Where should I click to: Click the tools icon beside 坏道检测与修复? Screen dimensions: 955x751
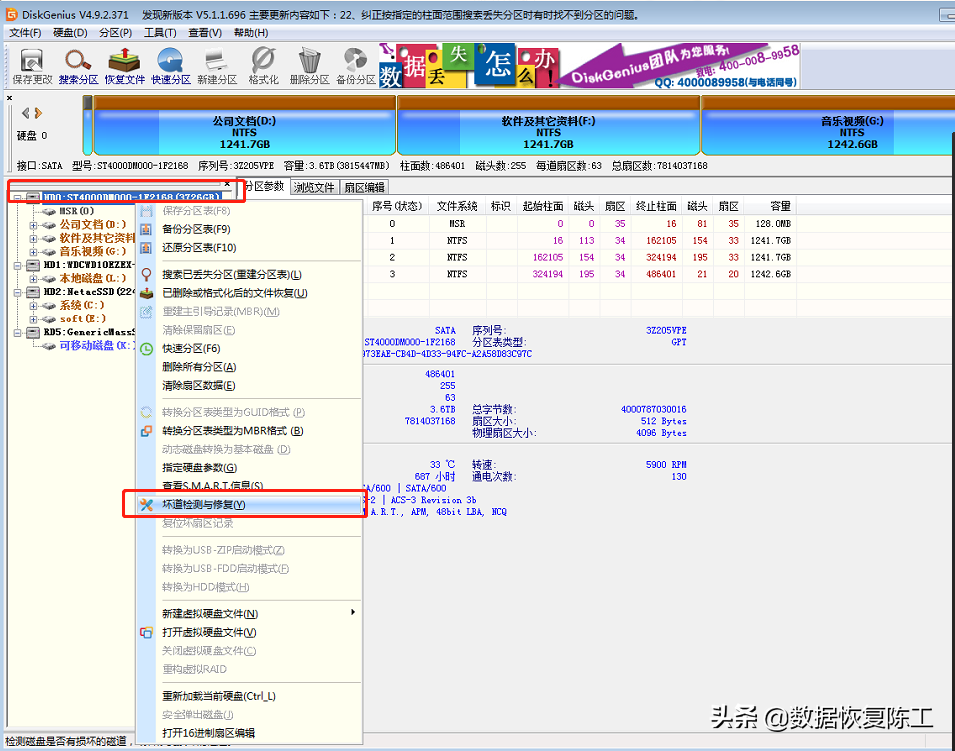146,504
